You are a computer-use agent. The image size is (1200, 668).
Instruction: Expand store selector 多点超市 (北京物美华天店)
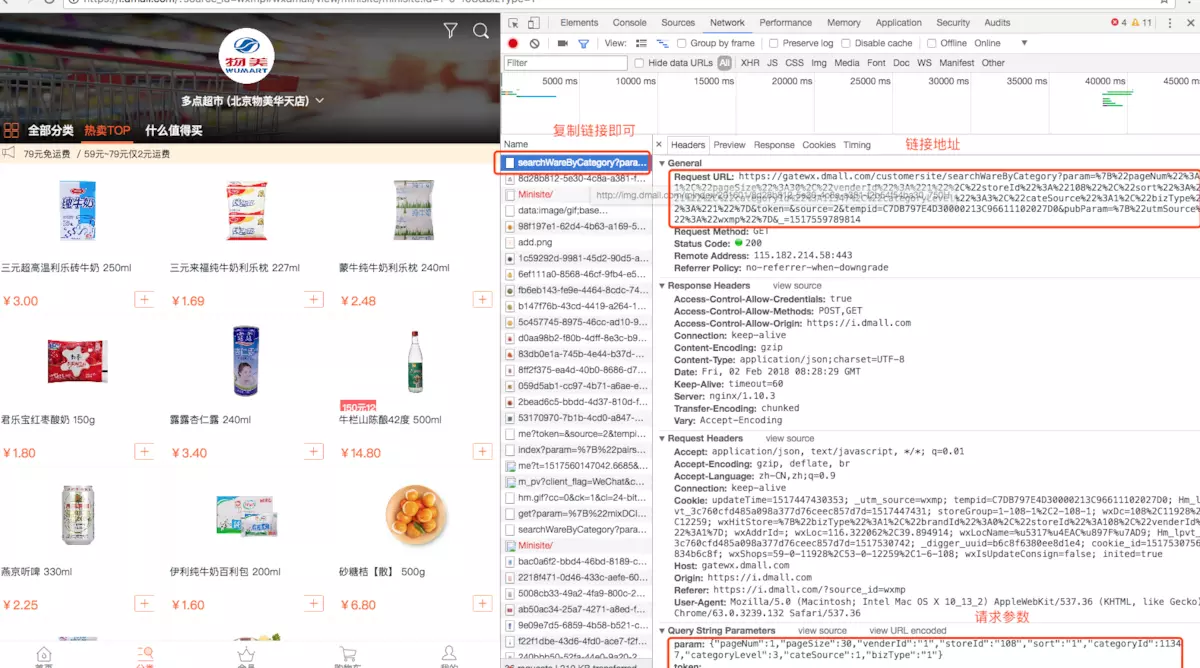pyautogui.click(x=252, y=101)
